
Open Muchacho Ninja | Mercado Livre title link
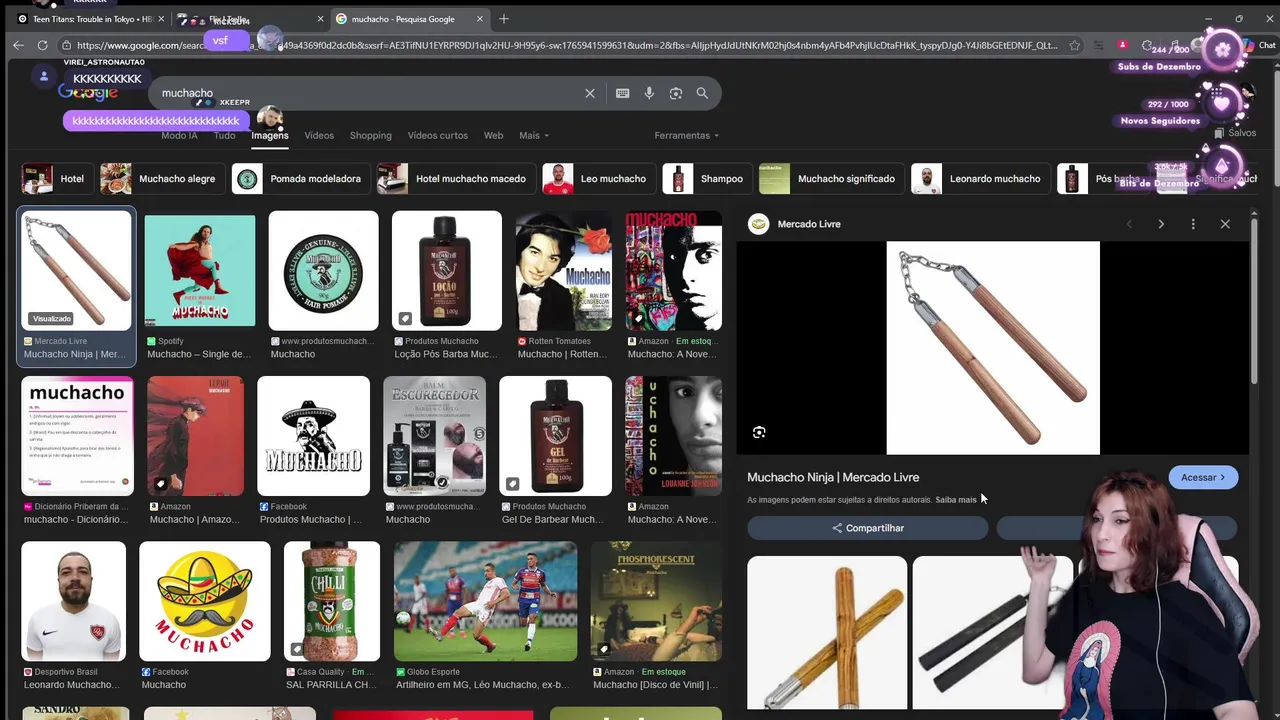tap(833, 477)
